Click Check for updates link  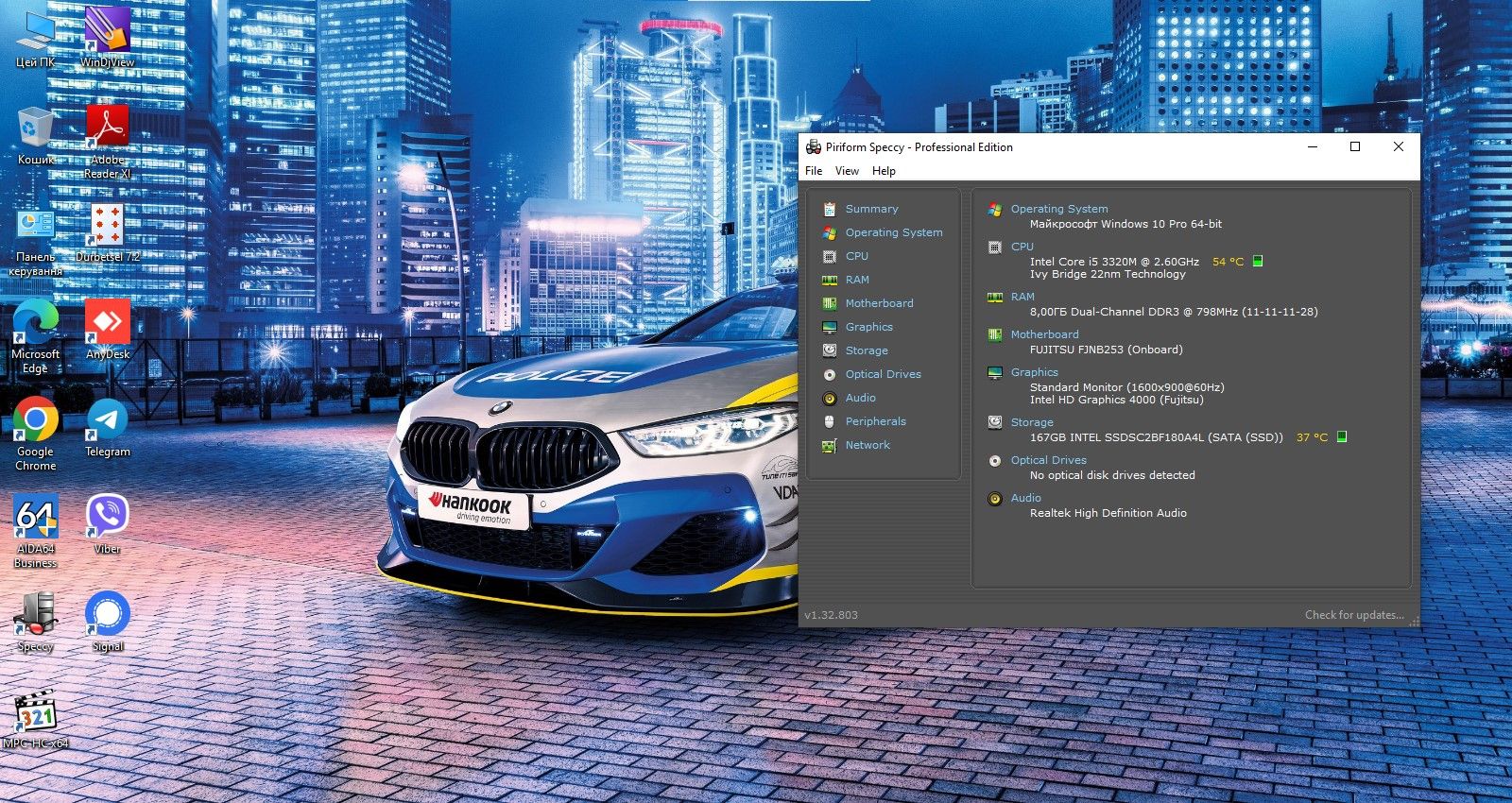click(x=1354, y=615)
